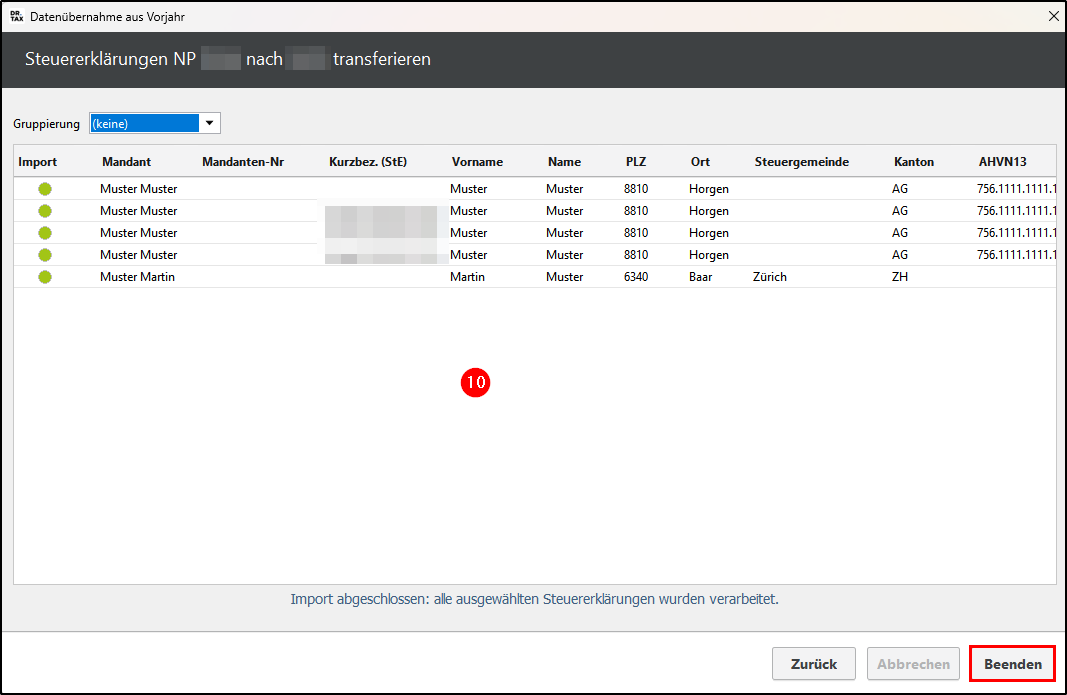The height and width of the screenshot is (695, 1067).
Task: Click the Dr. Tax app icon in title bar
Action: coord(16,17)
